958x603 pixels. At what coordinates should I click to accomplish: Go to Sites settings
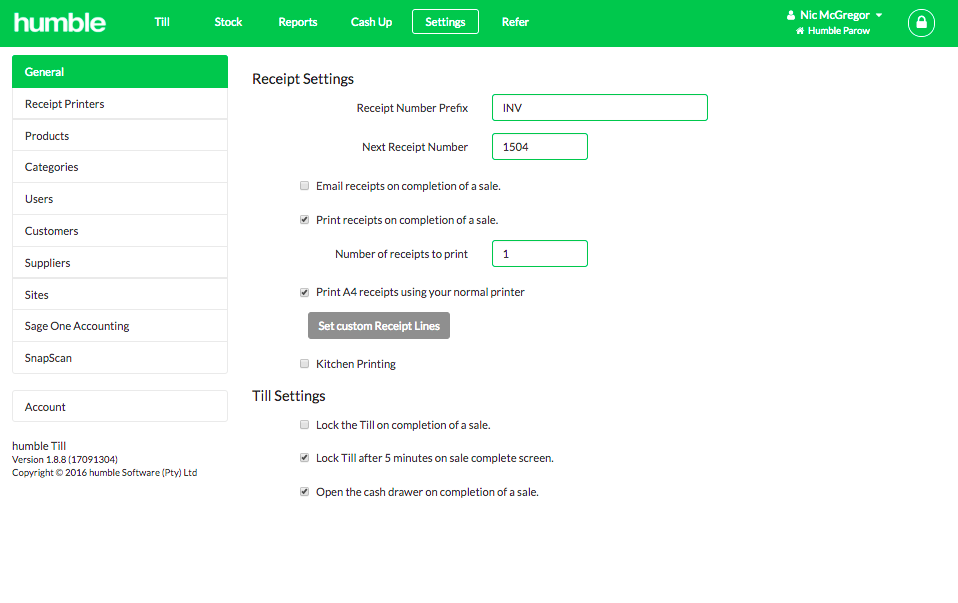120,294
